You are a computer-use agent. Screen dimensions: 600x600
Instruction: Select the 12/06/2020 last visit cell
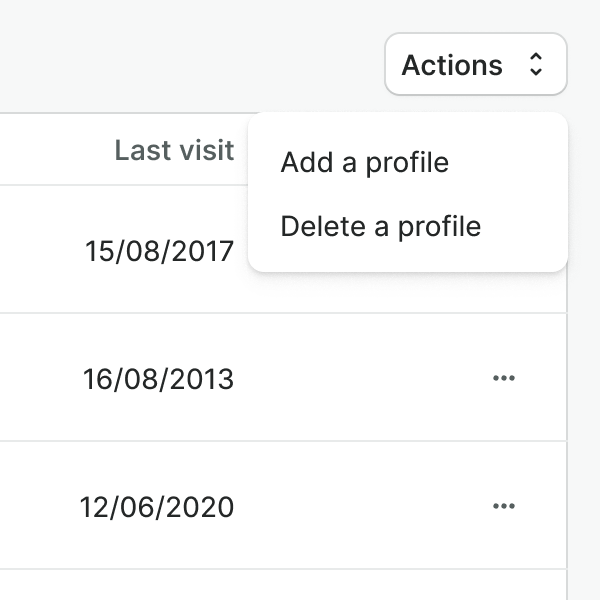point(157,507)
